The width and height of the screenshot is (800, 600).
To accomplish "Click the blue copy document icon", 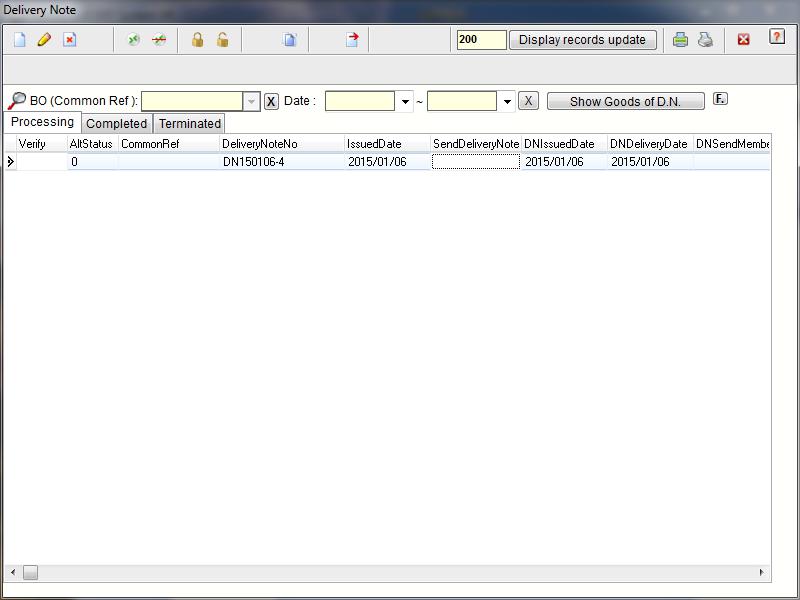I will pyautogui.click(x=290, y=39).
